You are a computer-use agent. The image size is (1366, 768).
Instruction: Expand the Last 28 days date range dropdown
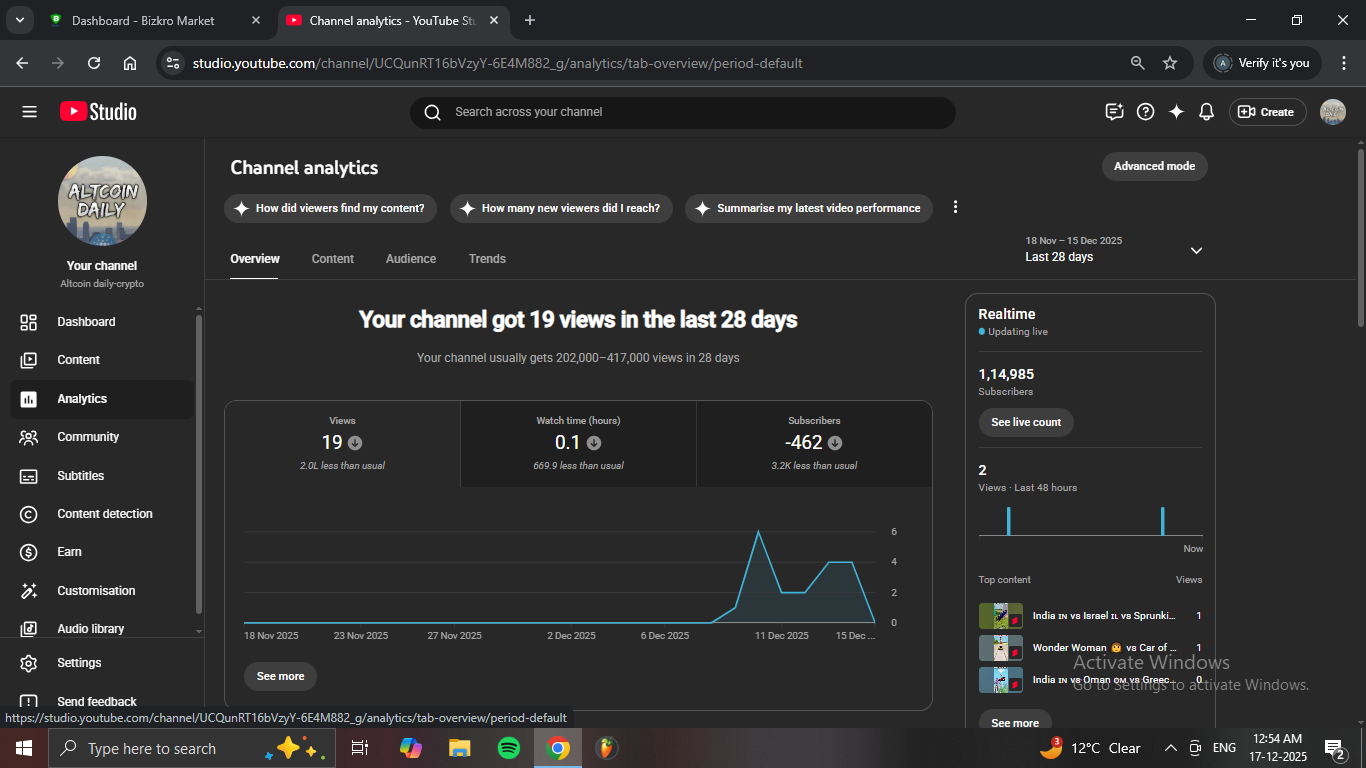click(1196, 250)
